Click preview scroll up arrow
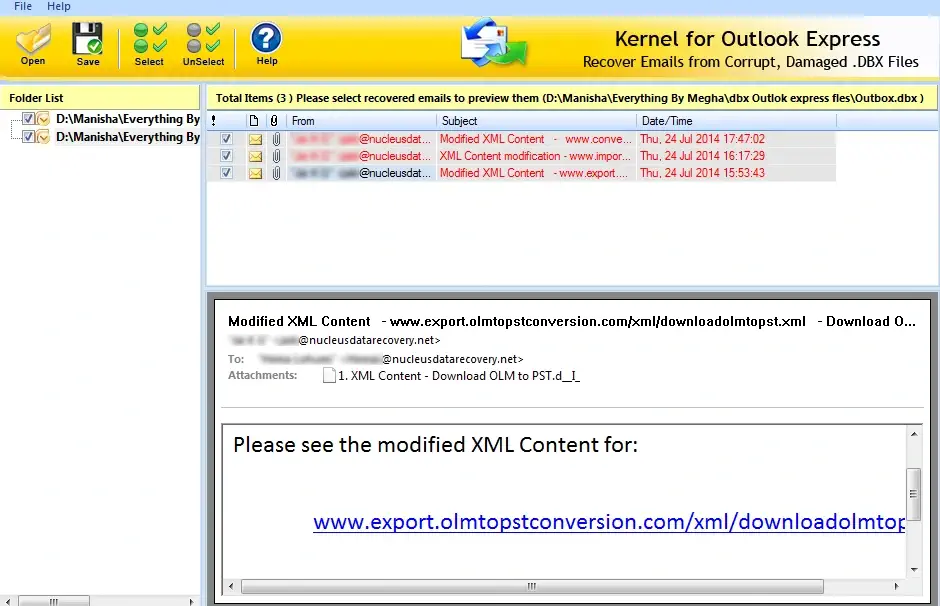The width and height of the screenshot is (940, 606). tap(914, 434)
